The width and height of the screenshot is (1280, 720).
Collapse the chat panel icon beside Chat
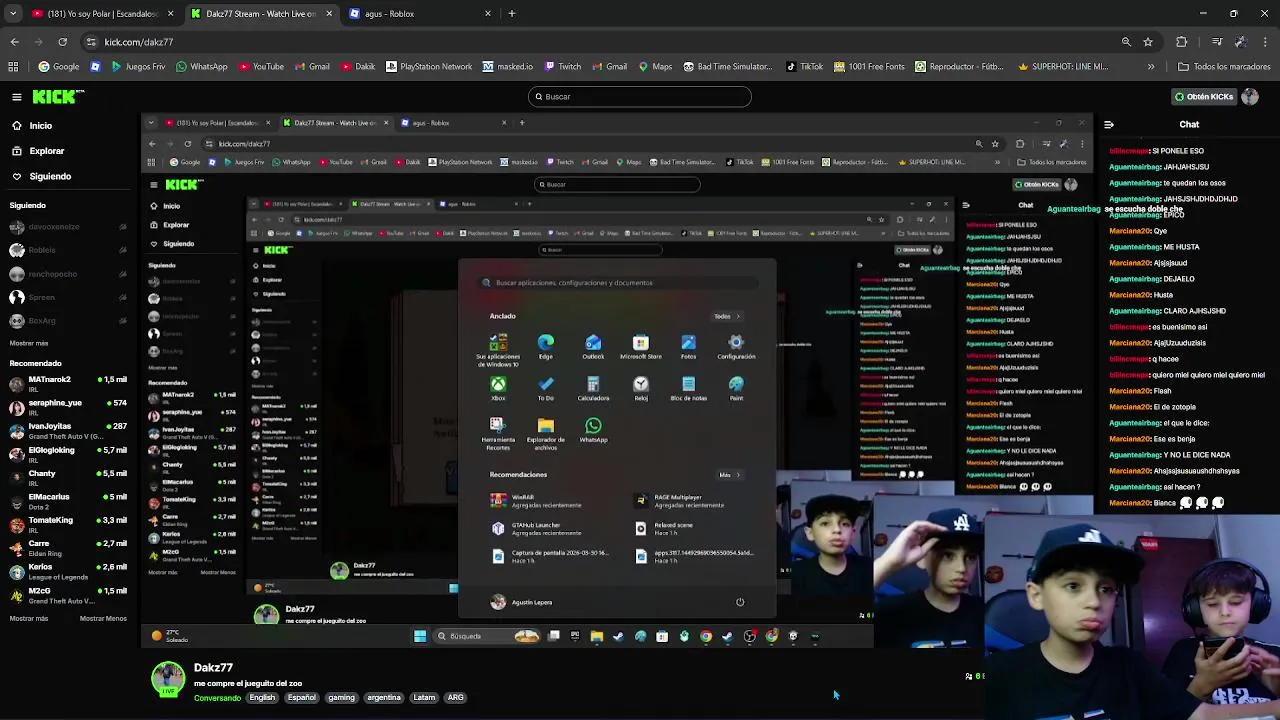click(x=1108, y=125)
